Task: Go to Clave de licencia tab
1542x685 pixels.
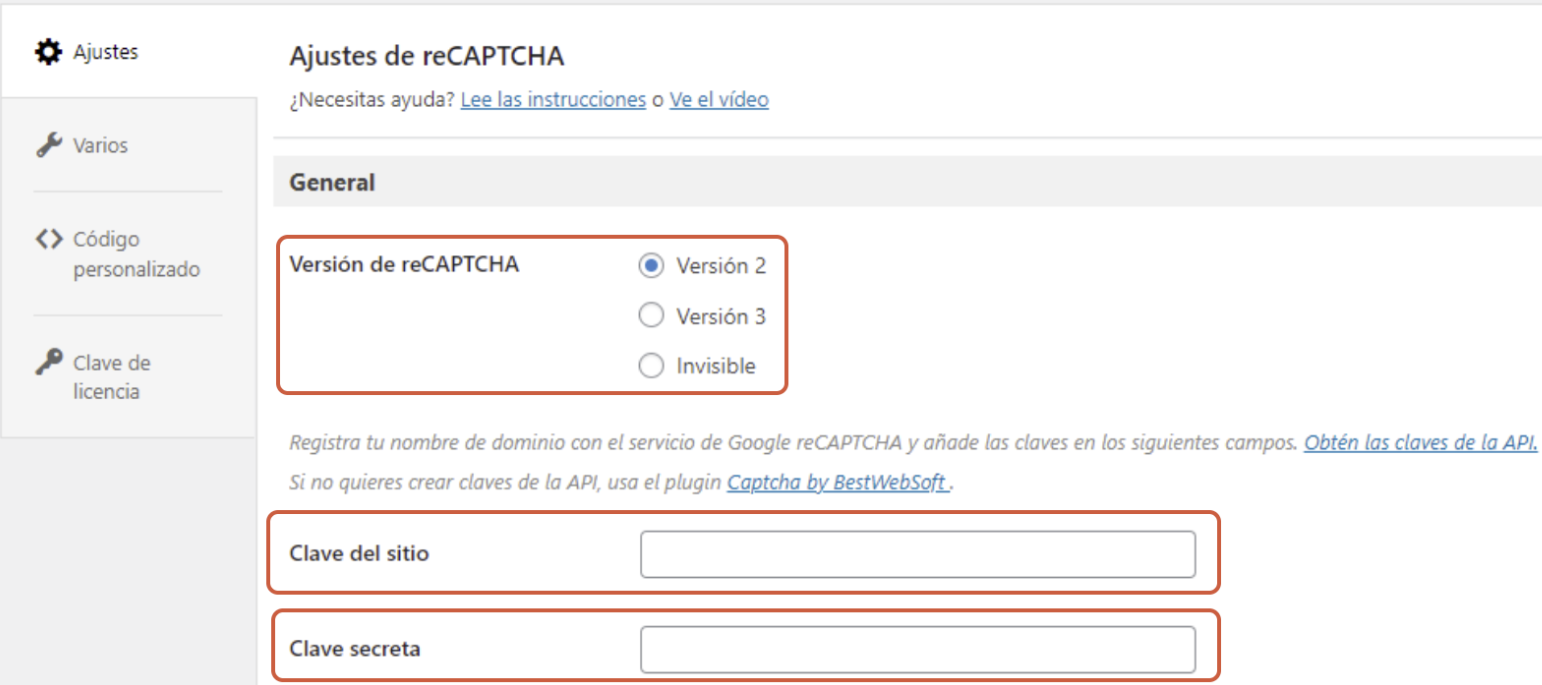Action: pos(128,377)
